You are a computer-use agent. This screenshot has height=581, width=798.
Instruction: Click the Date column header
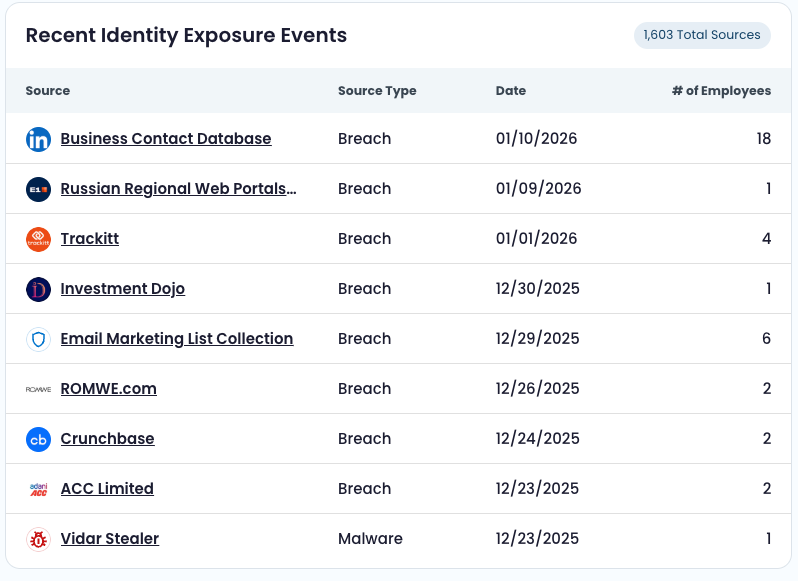pos(511,91)
